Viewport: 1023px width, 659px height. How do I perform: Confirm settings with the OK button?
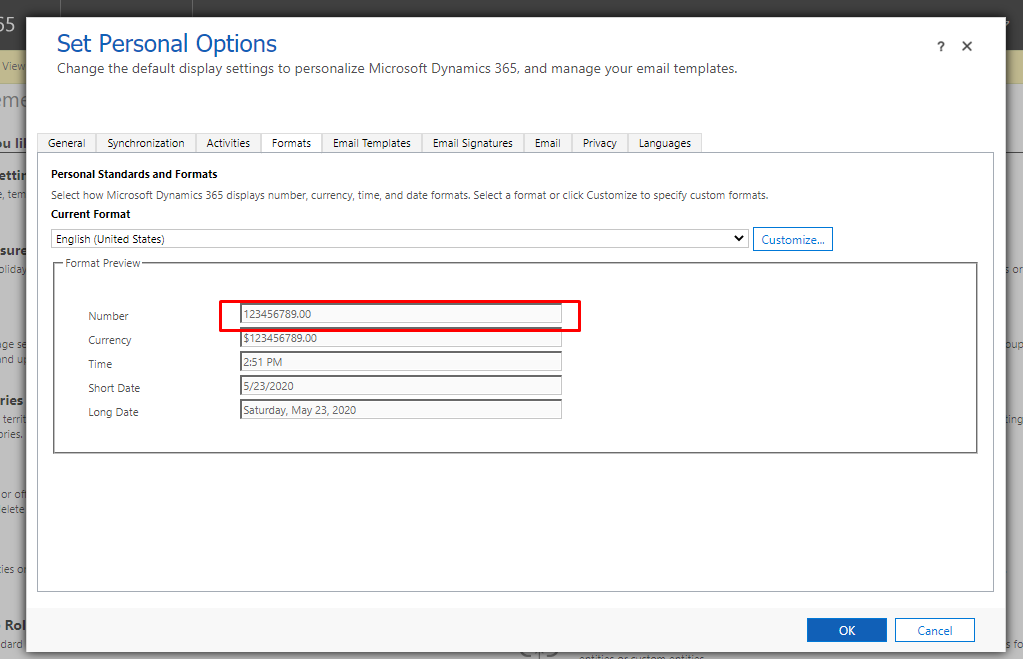pyautogui.click(x=847, y=630)
